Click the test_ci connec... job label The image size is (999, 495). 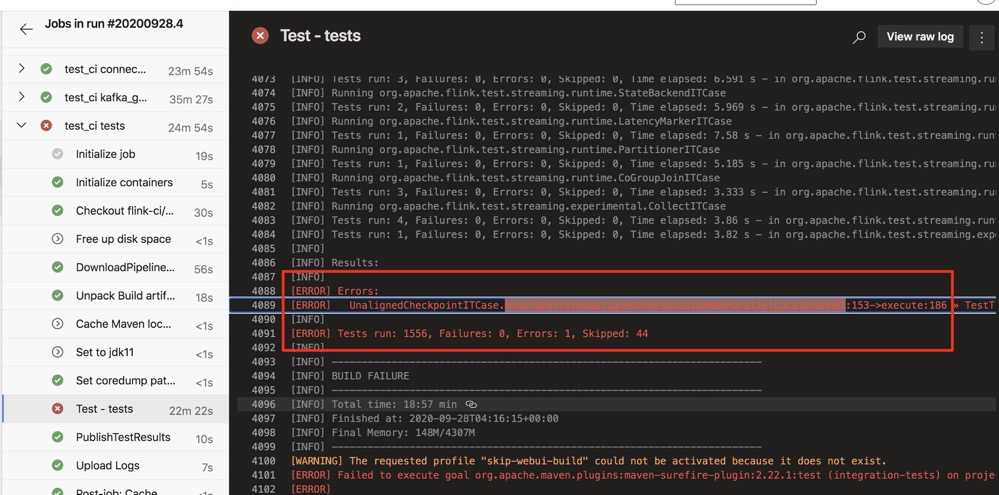click(104, 69)
